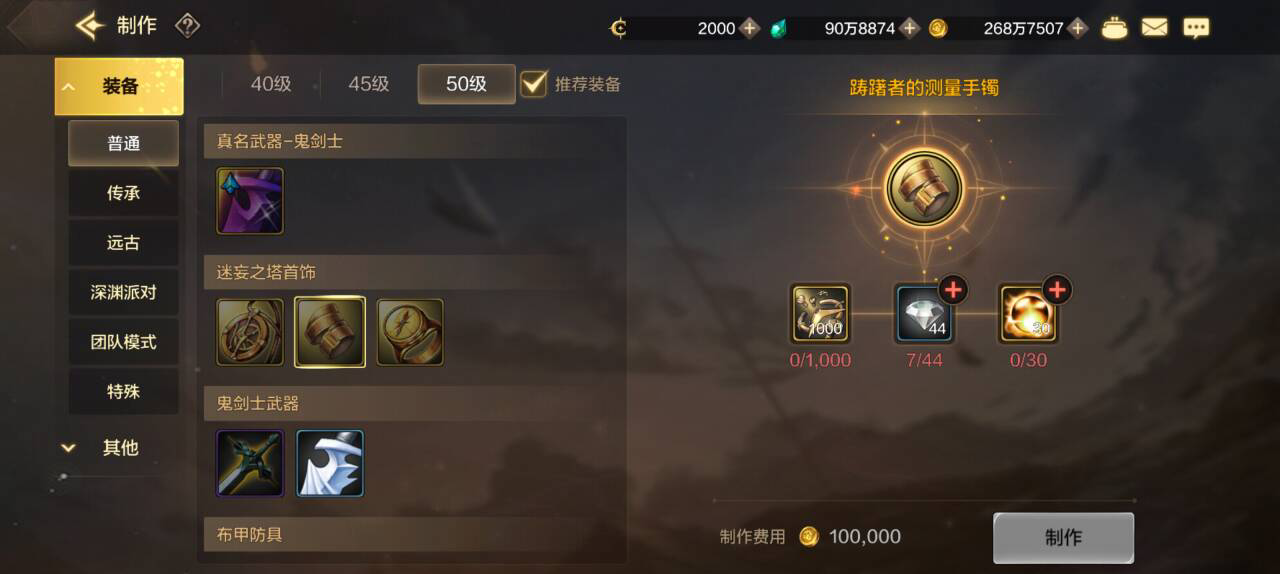This screenshot has width=1280, height=574.
Task: Toggle the 推荐装备 checkbox
Action: point(534,84)
